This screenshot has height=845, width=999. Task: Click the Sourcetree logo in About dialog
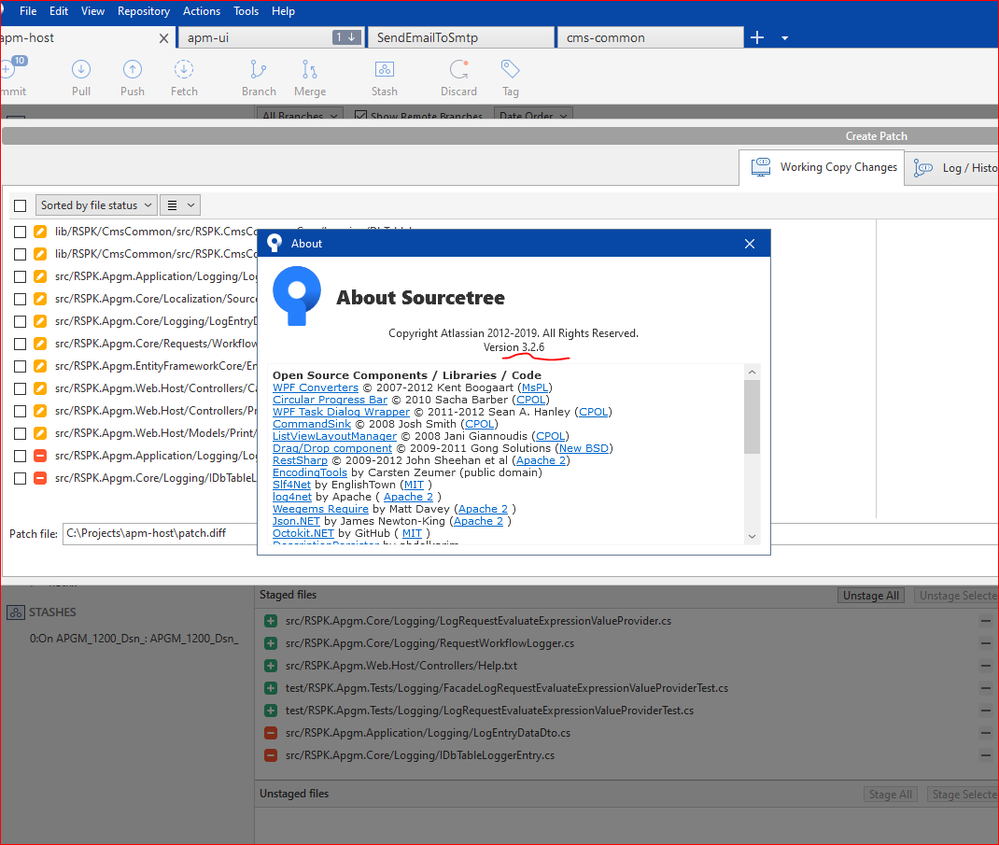tap(296, 296)
